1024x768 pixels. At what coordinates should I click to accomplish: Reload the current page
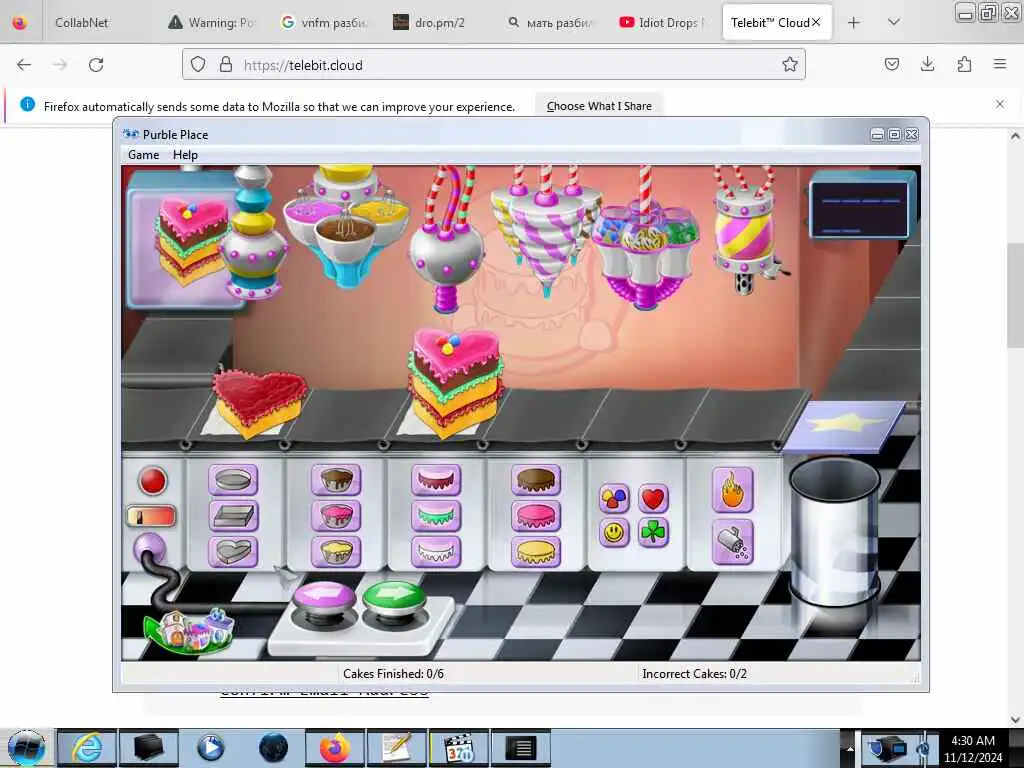pyautogui.click(x=96, y=65)
